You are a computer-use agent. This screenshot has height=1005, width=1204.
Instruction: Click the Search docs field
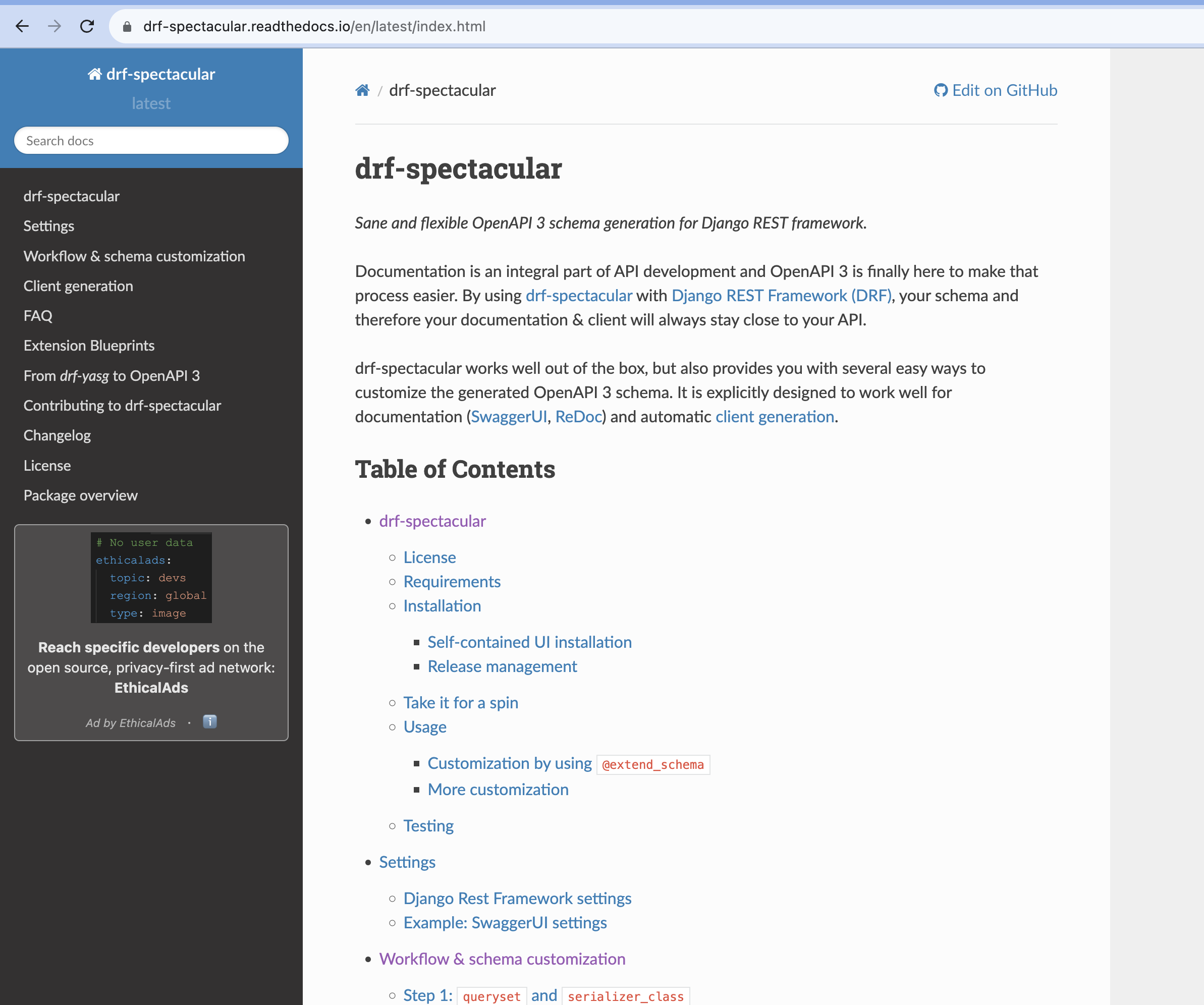point(151,141)
